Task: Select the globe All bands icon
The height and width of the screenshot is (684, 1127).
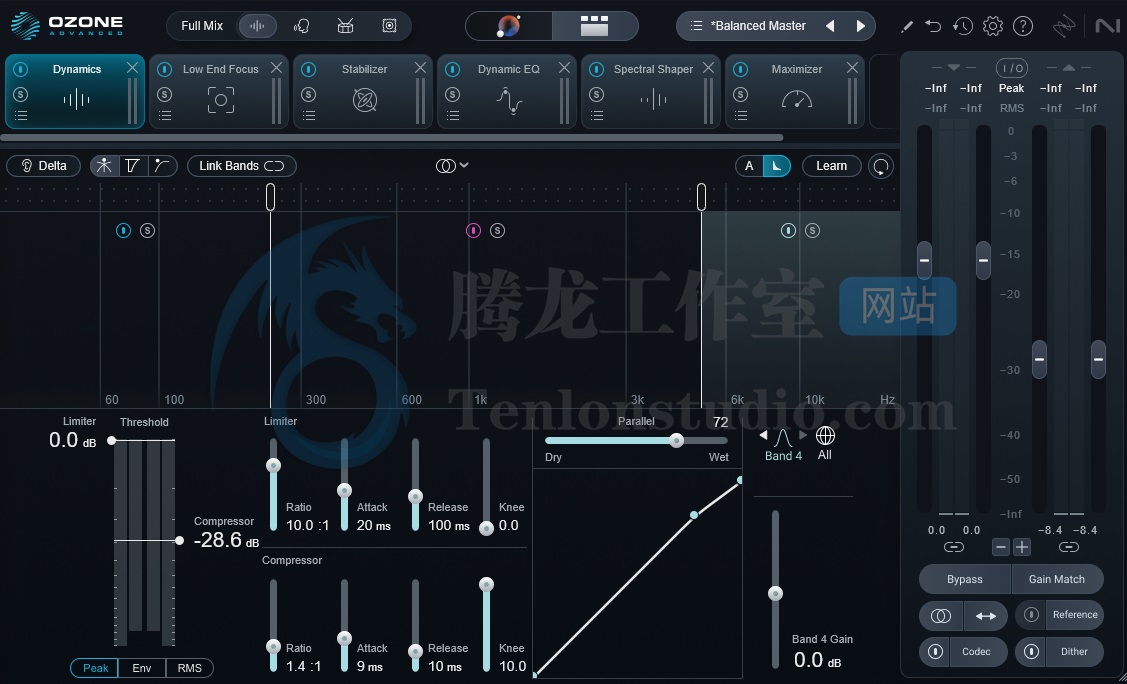Action: click(x=825, y=436)
